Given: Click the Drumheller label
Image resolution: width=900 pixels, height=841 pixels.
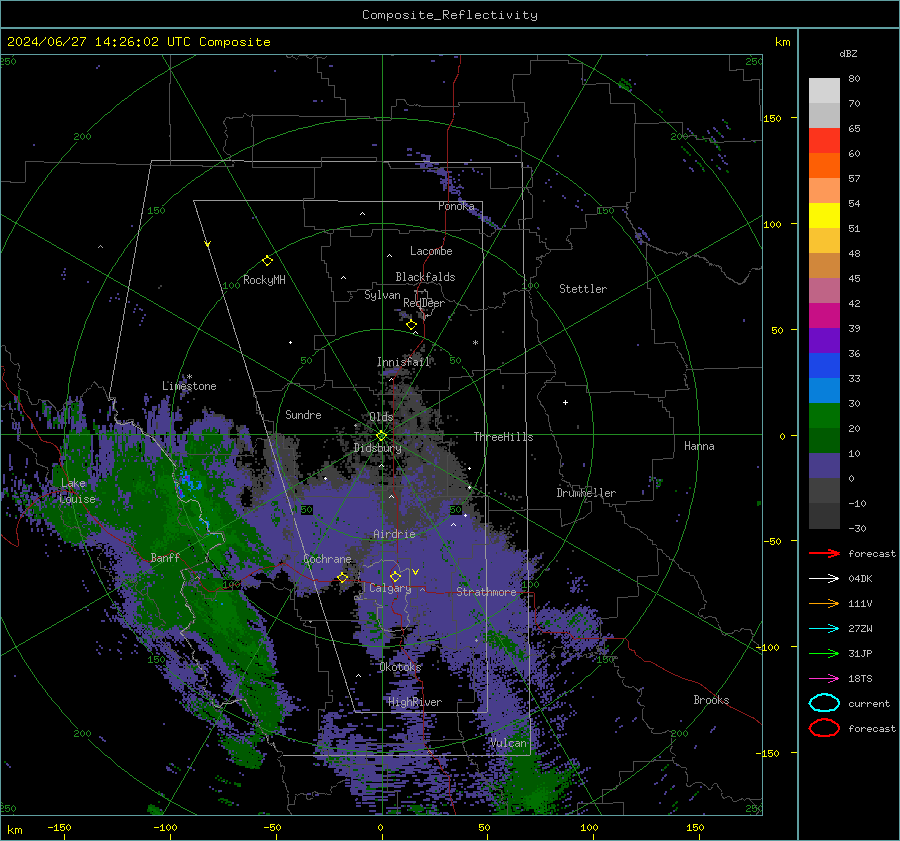Looking at the screenshot, I should (586, 493).
